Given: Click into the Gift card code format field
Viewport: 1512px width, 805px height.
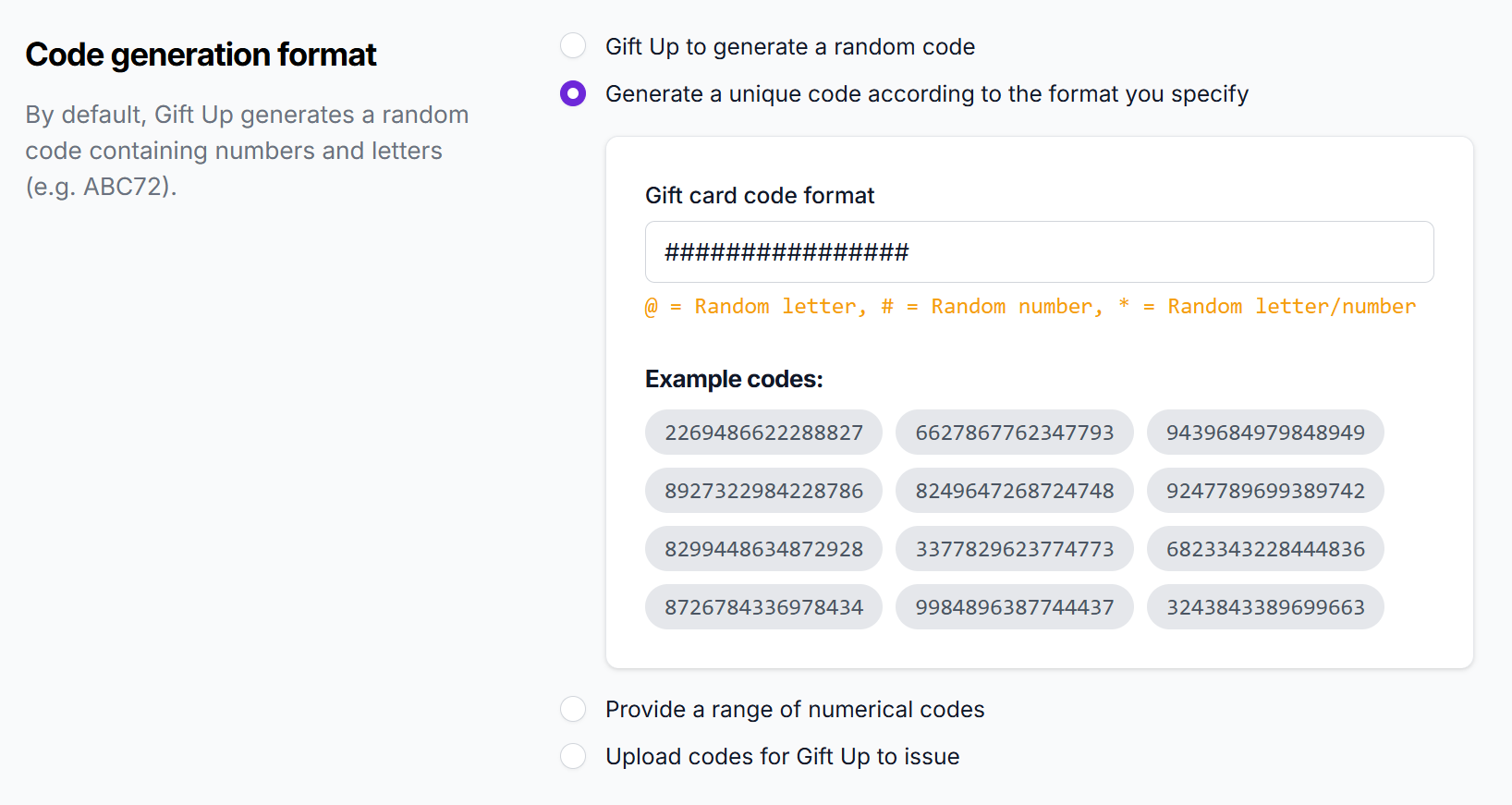Looking at the screenshot, I should point(1039,251).
